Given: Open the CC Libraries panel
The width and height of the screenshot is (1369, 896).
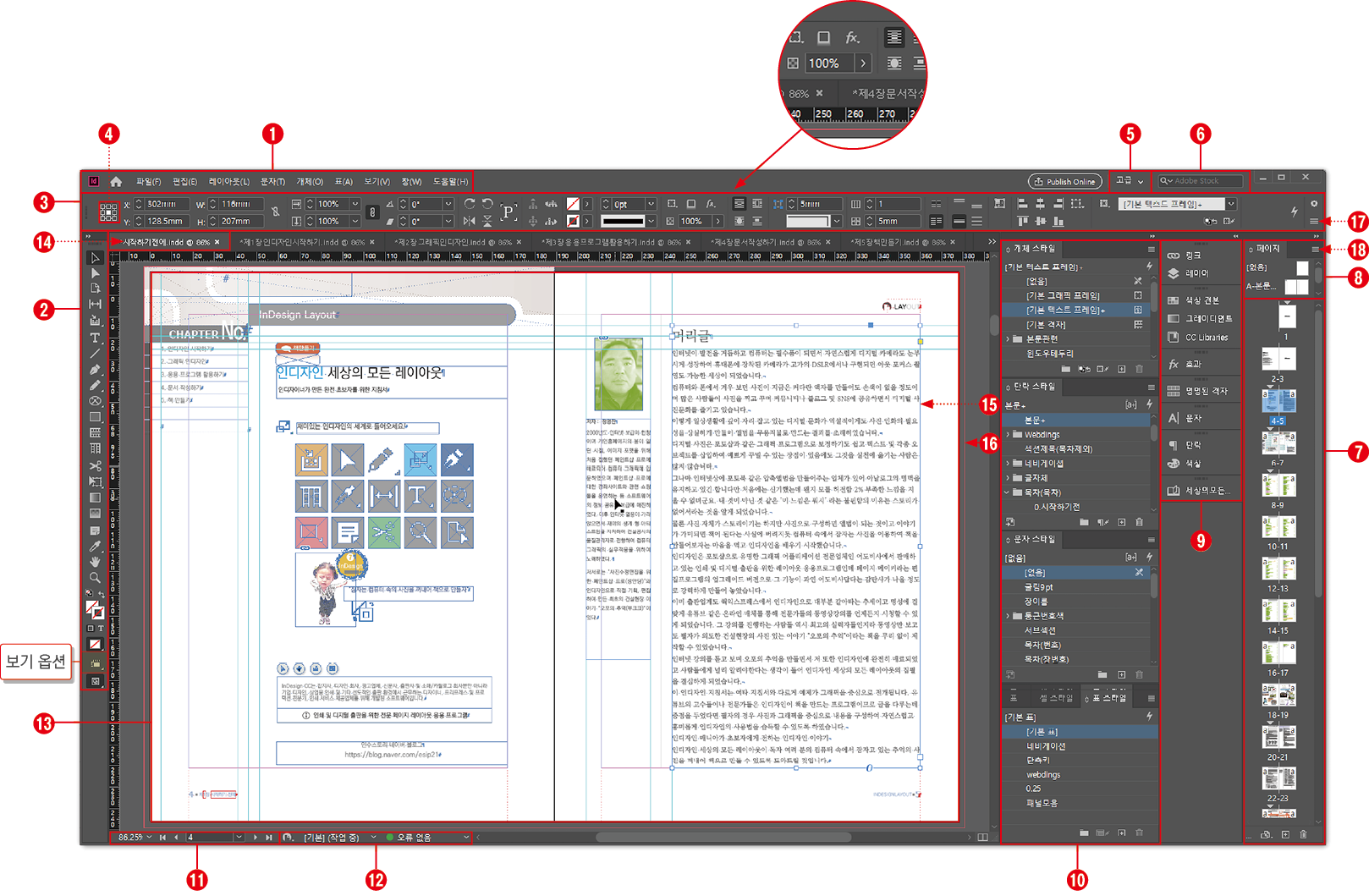Looking at the screenshot, I should click(x=1198, y=338).
